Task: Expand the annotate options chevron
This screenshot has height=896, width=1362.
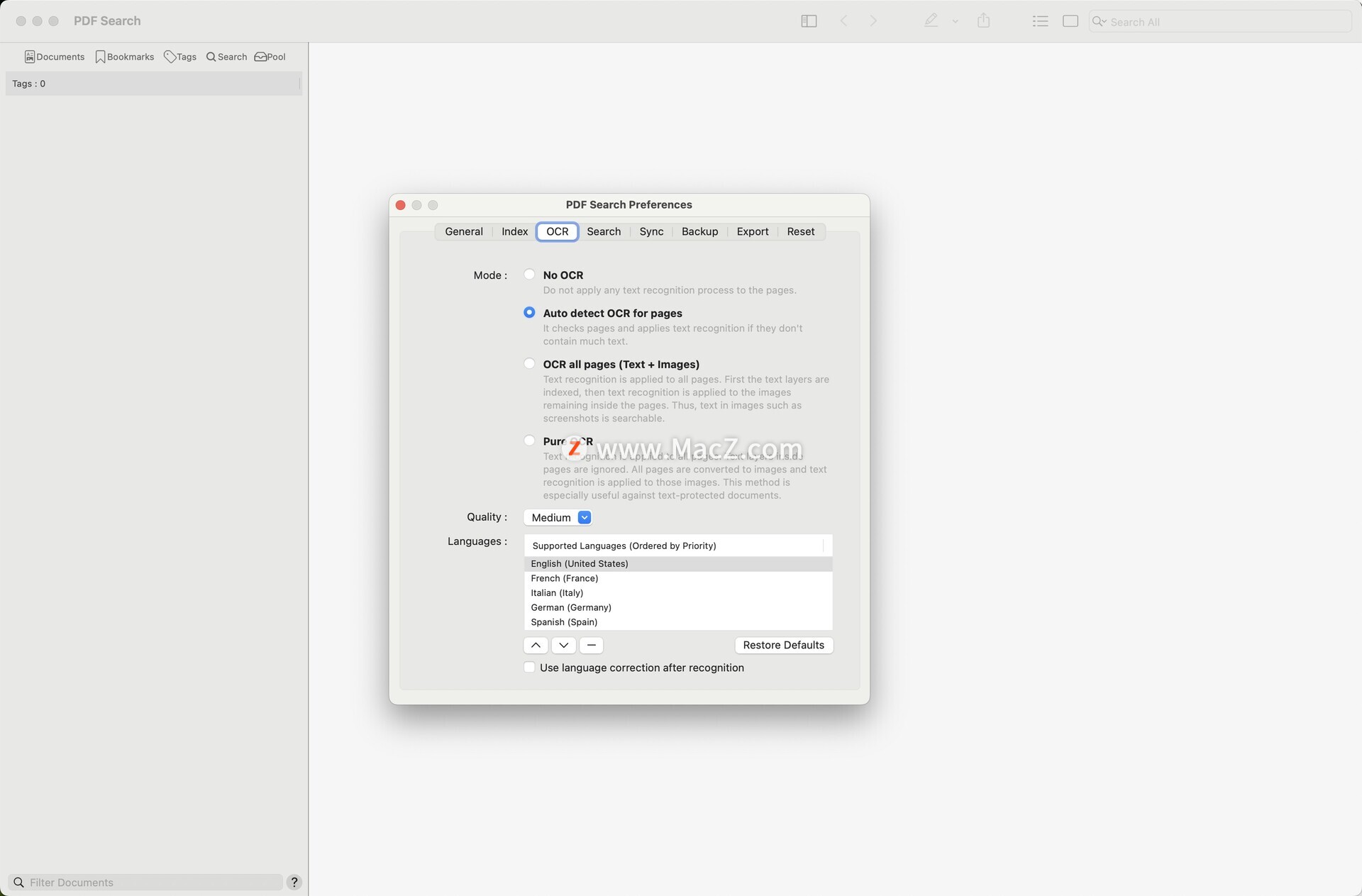Action: tap(955, 21)
